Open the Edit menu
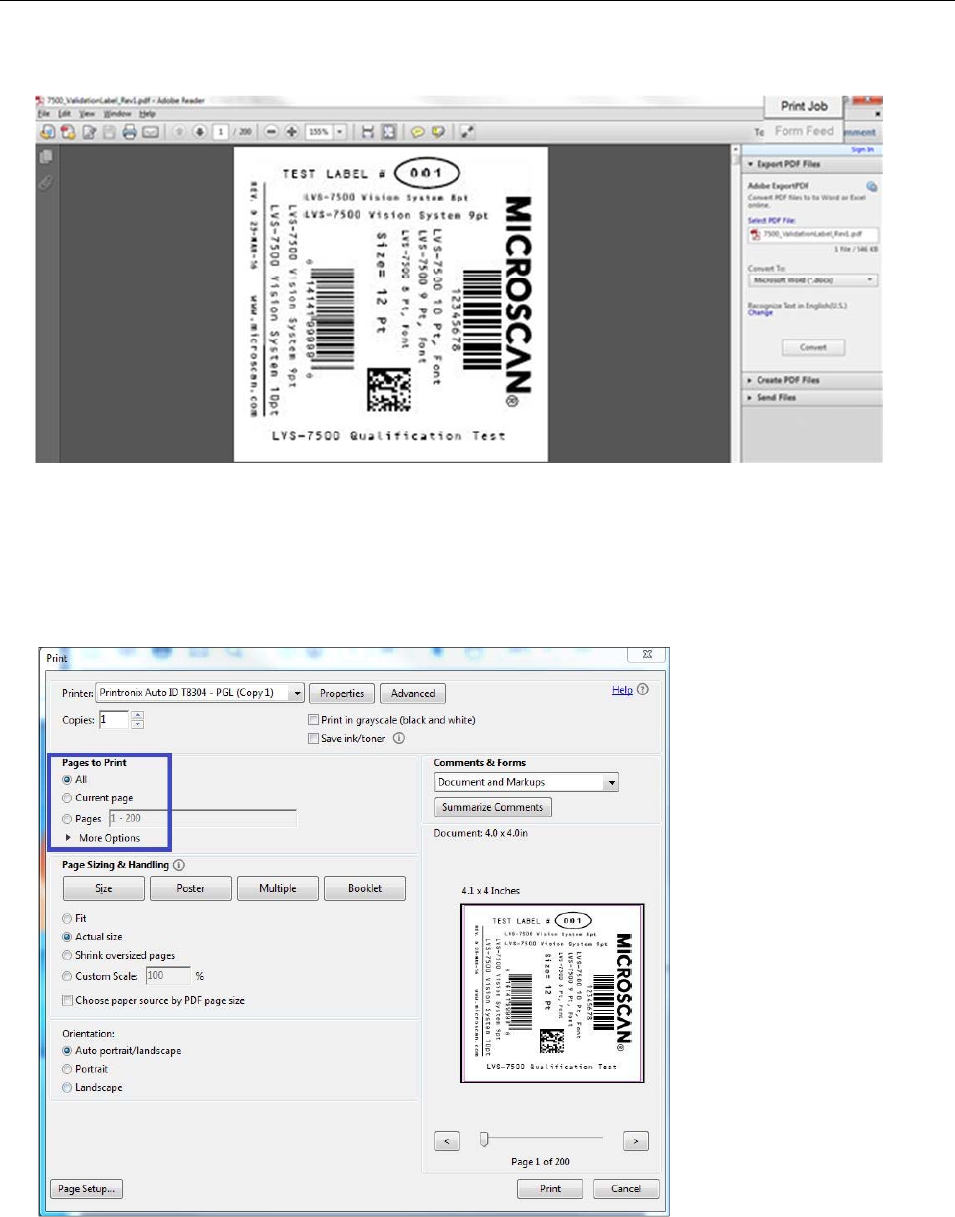 pos(62,114)
